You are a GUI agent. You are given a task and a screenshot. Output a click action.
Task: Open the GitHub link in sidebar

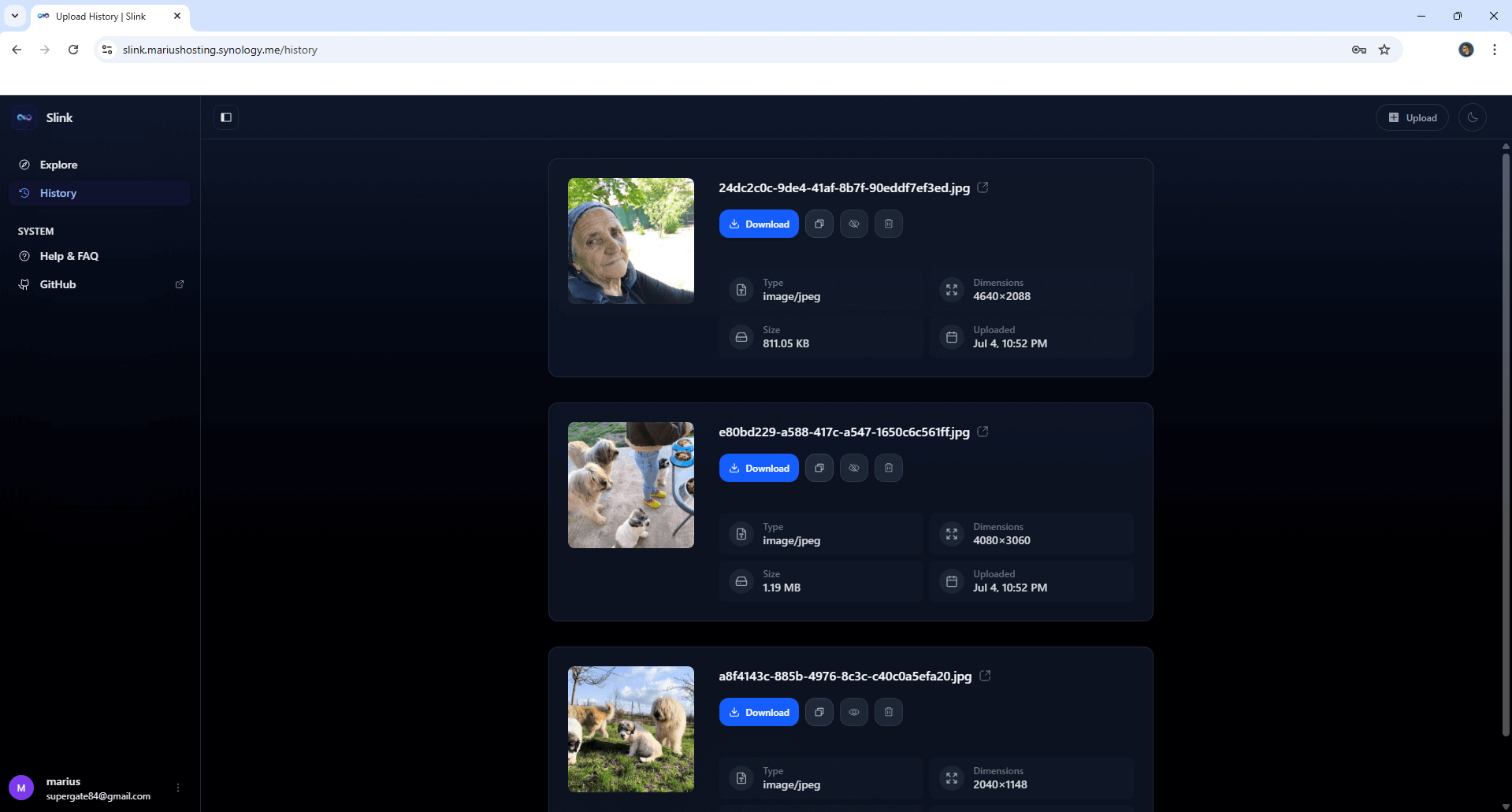pyautogui.click(x=99, y=284)
